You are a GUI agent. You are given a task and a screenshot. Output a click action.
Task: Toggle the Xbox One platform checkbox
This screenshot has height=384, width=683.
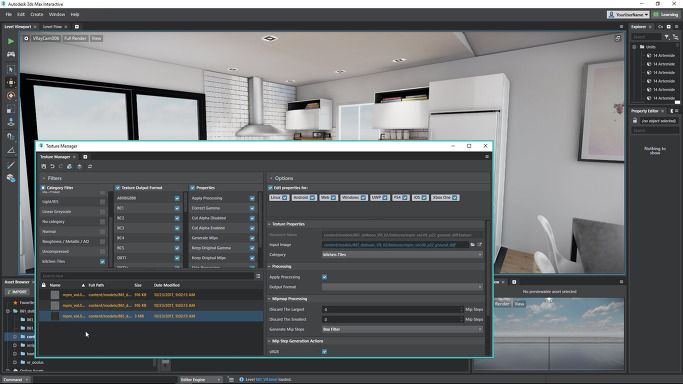click(455, 198)
